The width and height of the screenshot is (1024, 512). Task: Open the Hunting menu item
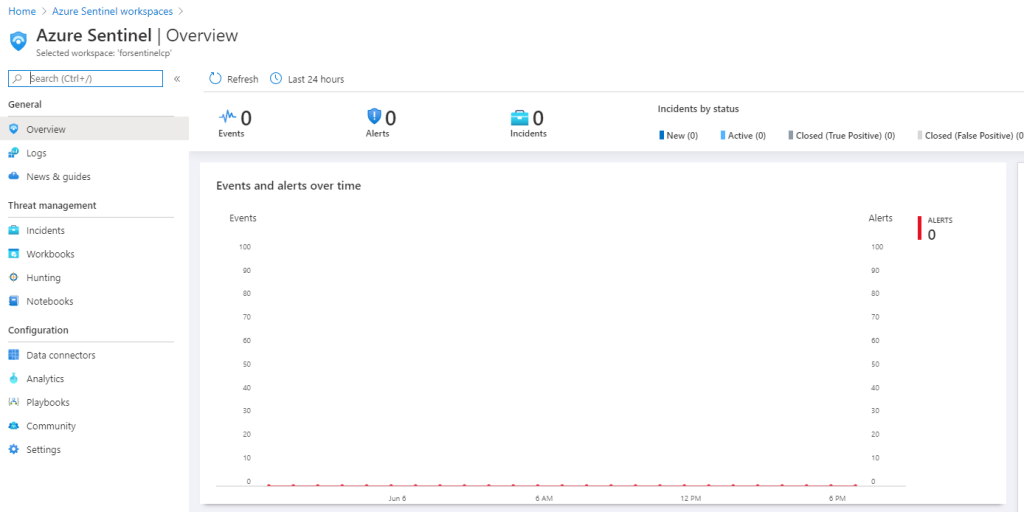tap(94, 278)
